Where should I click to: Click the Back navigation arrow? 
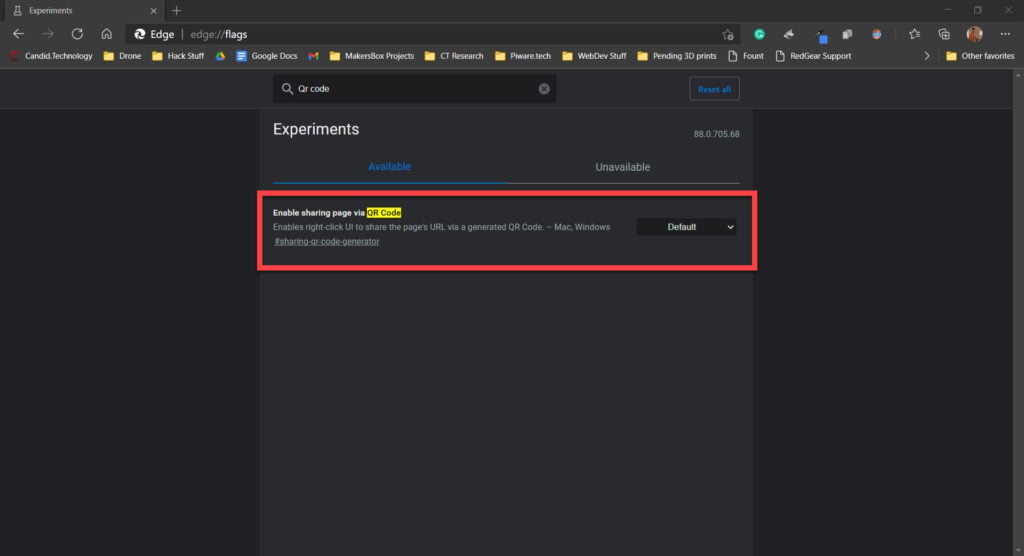point(18,34)
